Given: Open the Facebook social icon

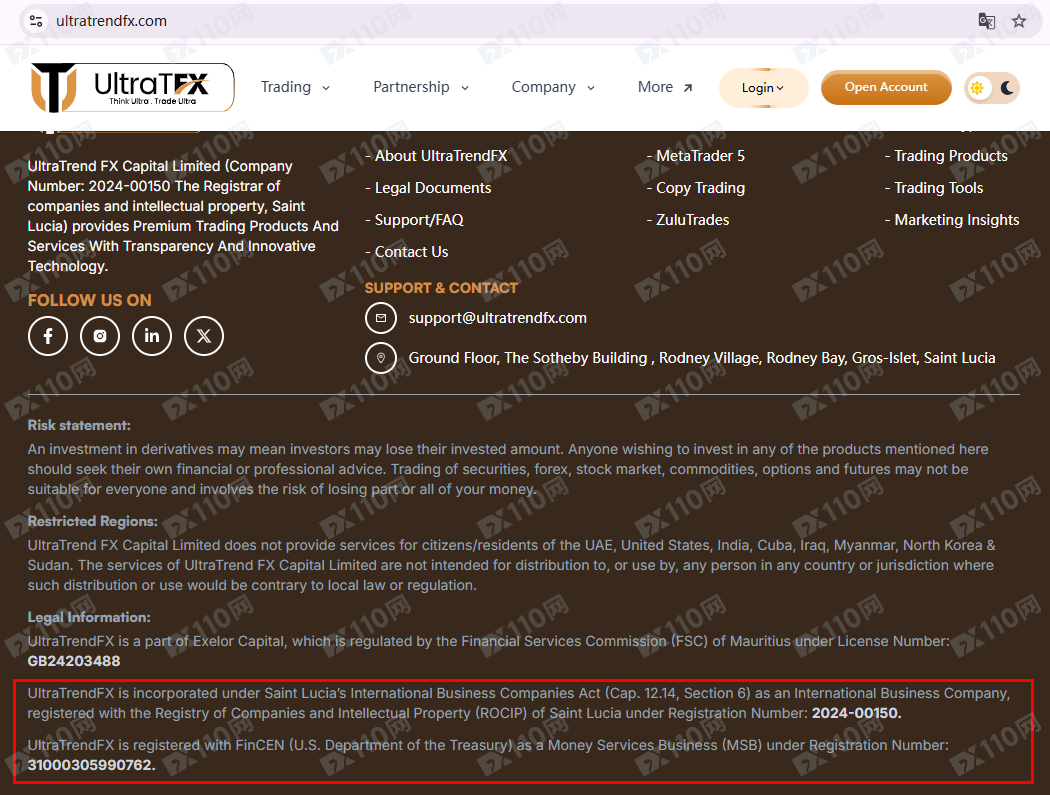Looking at the screenshot, I should click(48, 336).
